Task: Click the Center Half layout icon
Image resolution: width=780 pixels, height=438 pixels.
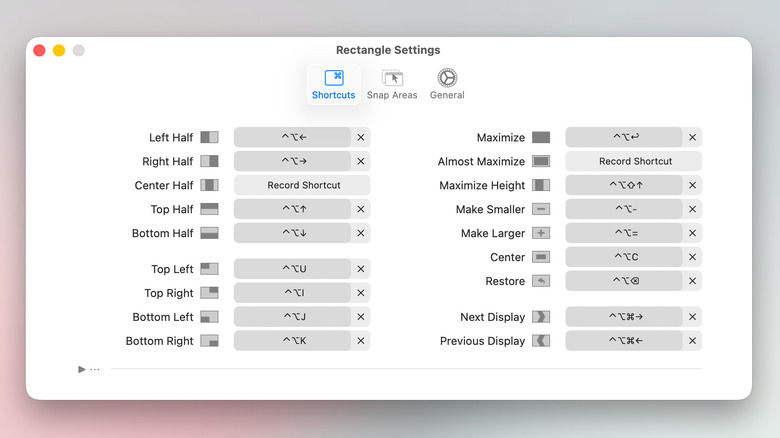Action: 209,185
